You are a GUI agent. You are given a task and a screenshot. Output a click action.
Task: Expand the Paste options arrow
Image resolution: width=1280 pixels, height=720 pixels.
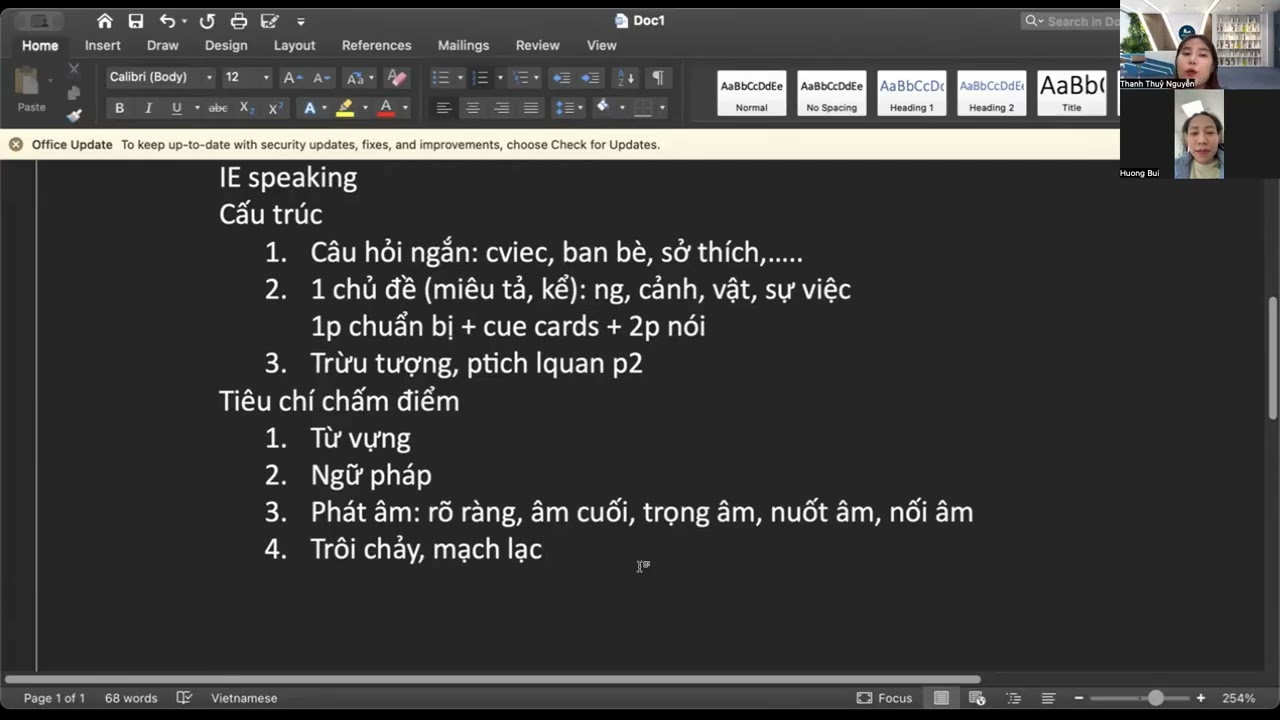(50, 82)
